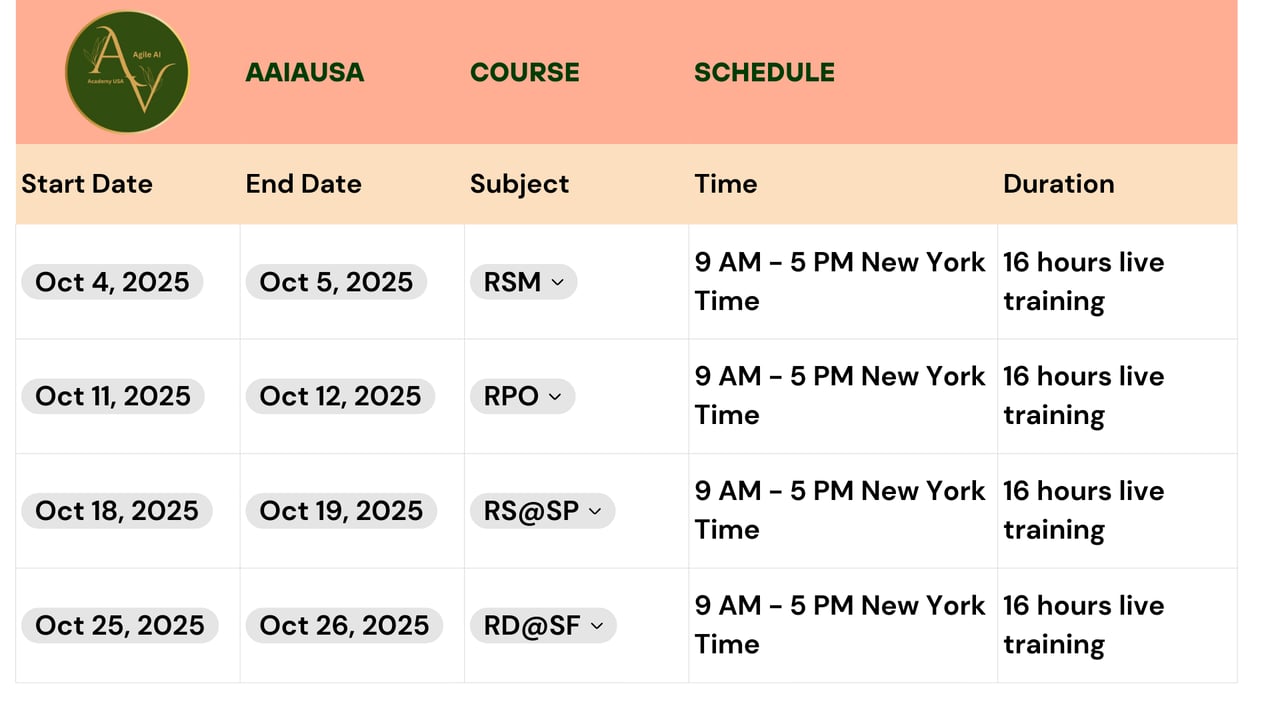The image size is (1280, 720).
Task: Click the Agile AI Academy logo
Action: click(127, 72)
